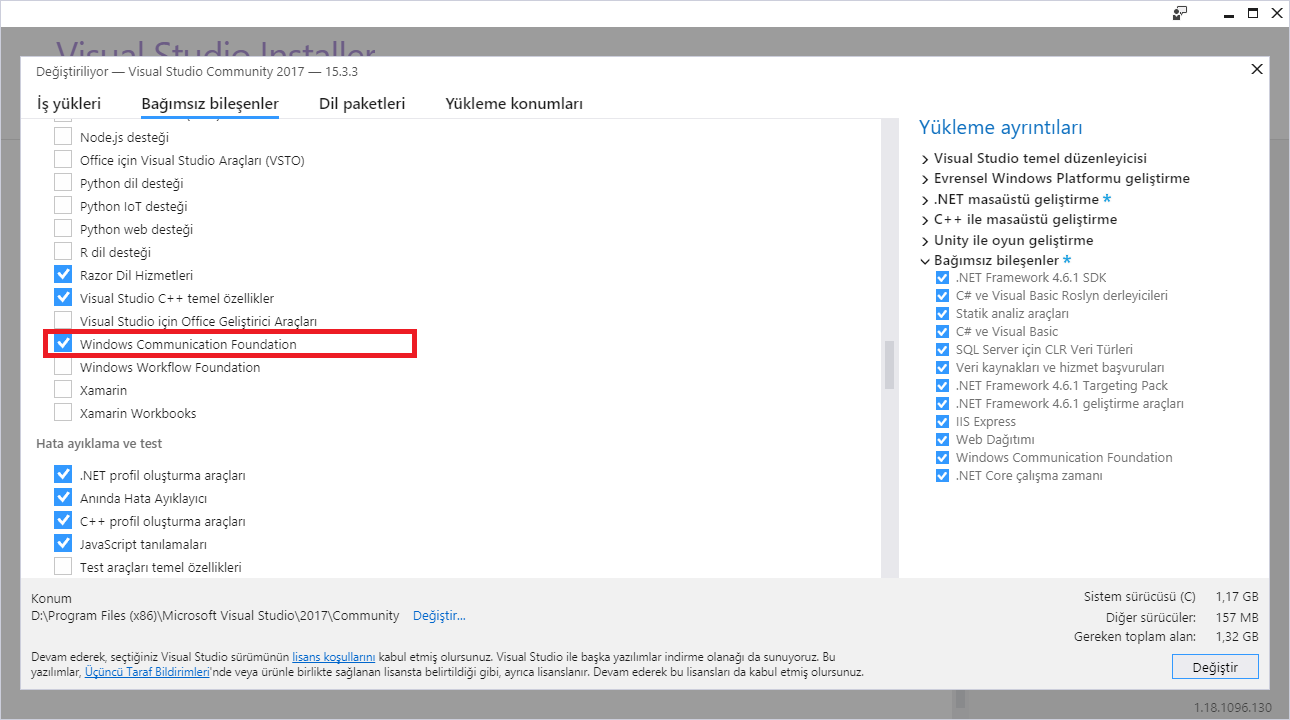Check Test araçları temel özellikleri
1290x720 pixels.
click(x=63, y=567)
